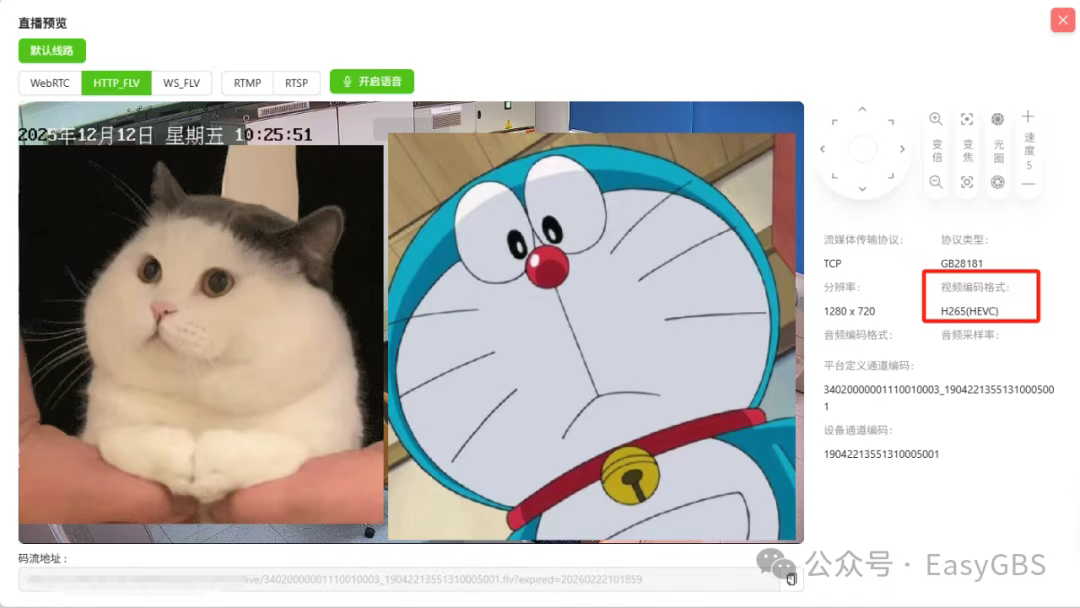Move camera to upper-left diagonal

[x=835, y=122]
